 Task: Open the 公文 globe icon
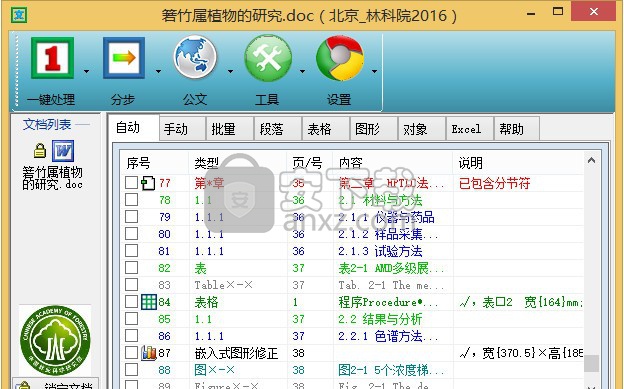click(195, 57)
